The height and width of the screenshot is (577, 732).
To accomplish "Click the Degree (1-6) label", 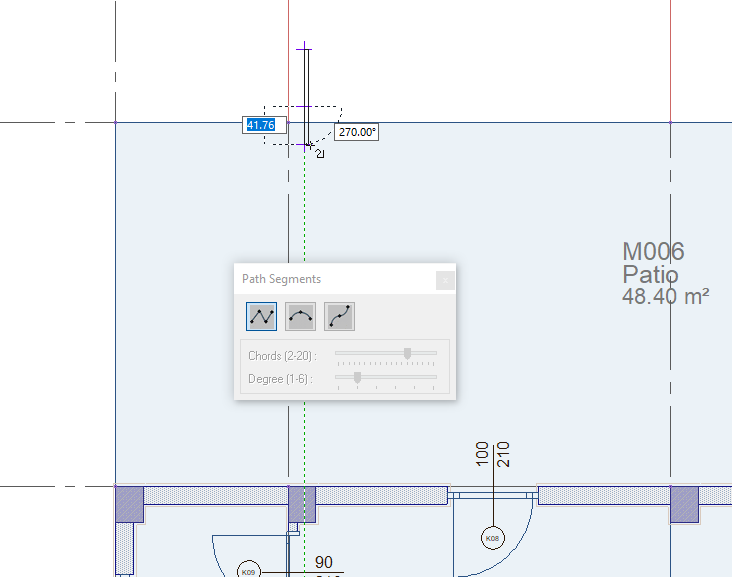I will [280, 379].
